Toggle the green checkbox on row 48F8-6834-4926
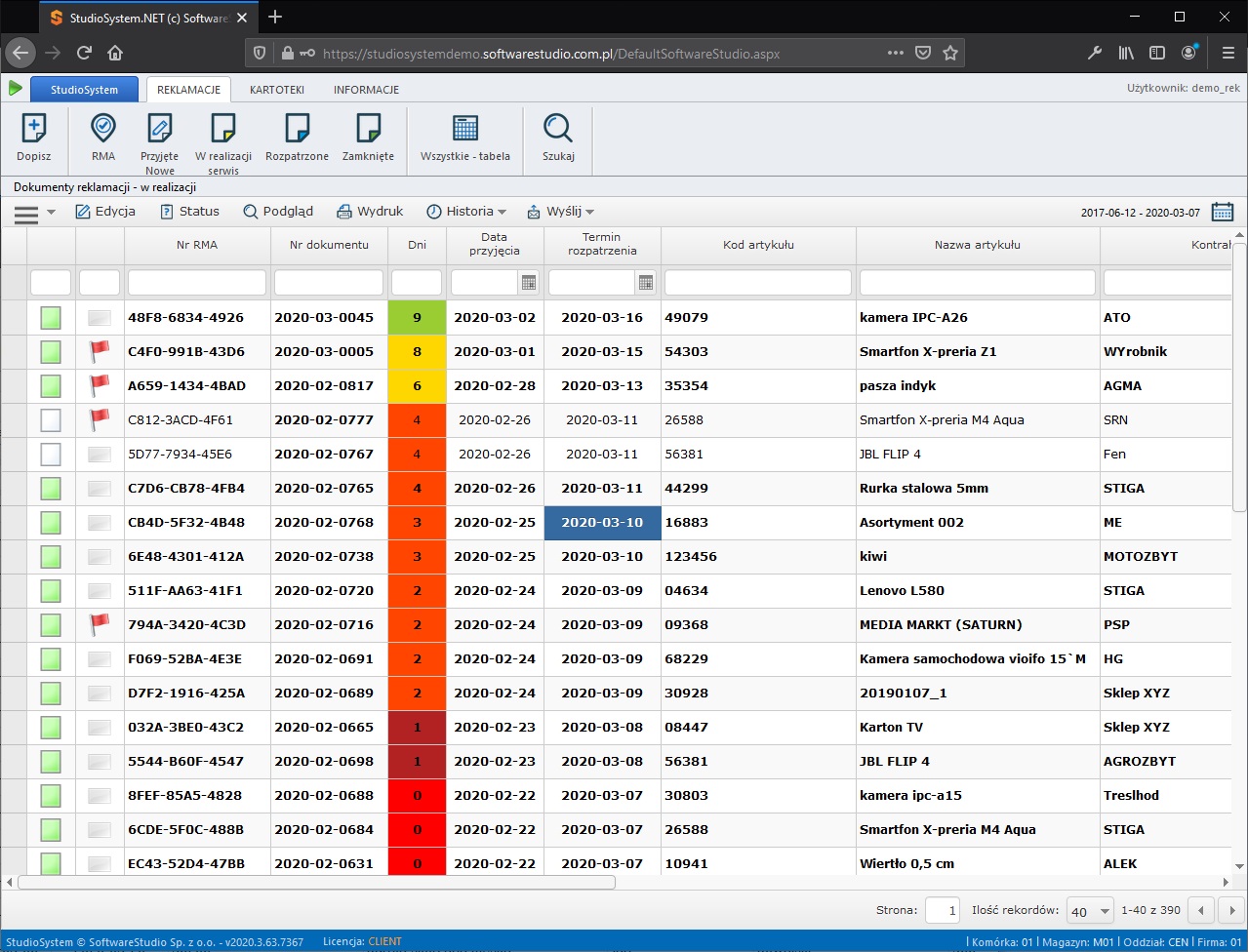The image size is (1248, 952). (50, 317)
